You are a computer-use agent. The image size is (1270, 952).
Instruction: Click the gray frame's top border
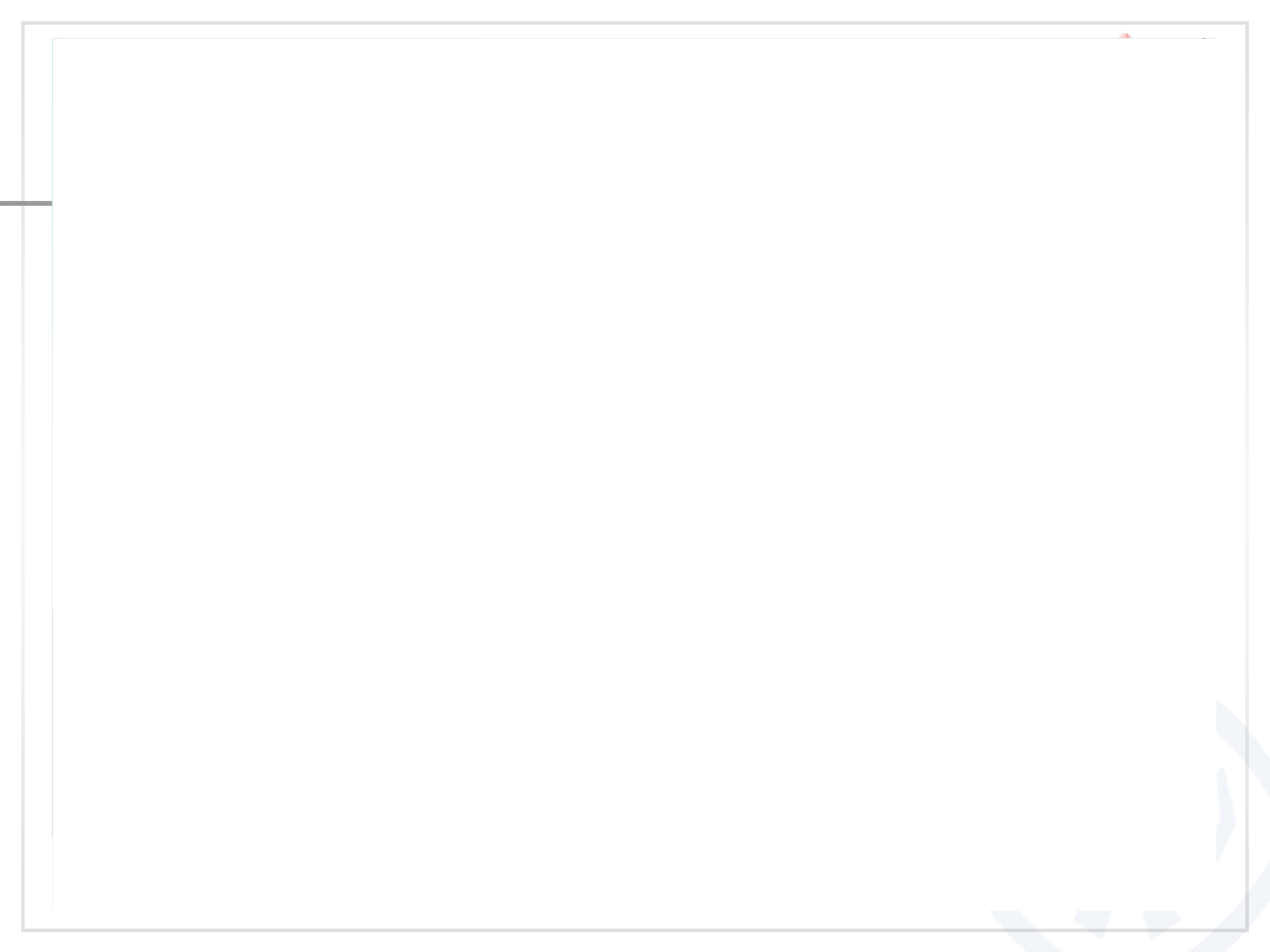634,23
